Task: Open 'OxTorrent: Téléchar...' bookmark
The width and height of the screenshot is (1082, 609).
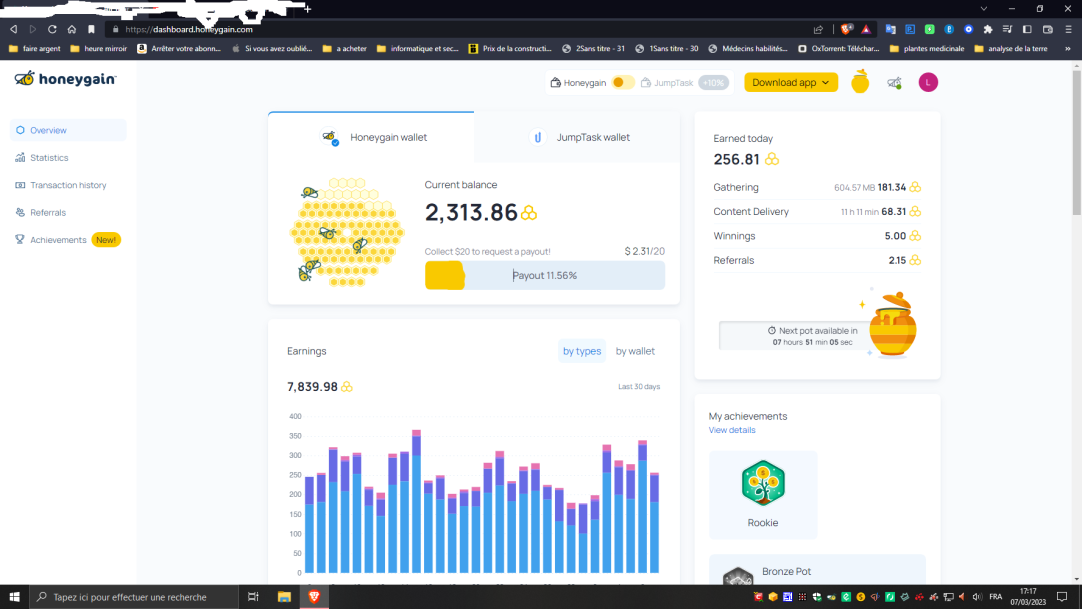Action: tap(838, 48)
